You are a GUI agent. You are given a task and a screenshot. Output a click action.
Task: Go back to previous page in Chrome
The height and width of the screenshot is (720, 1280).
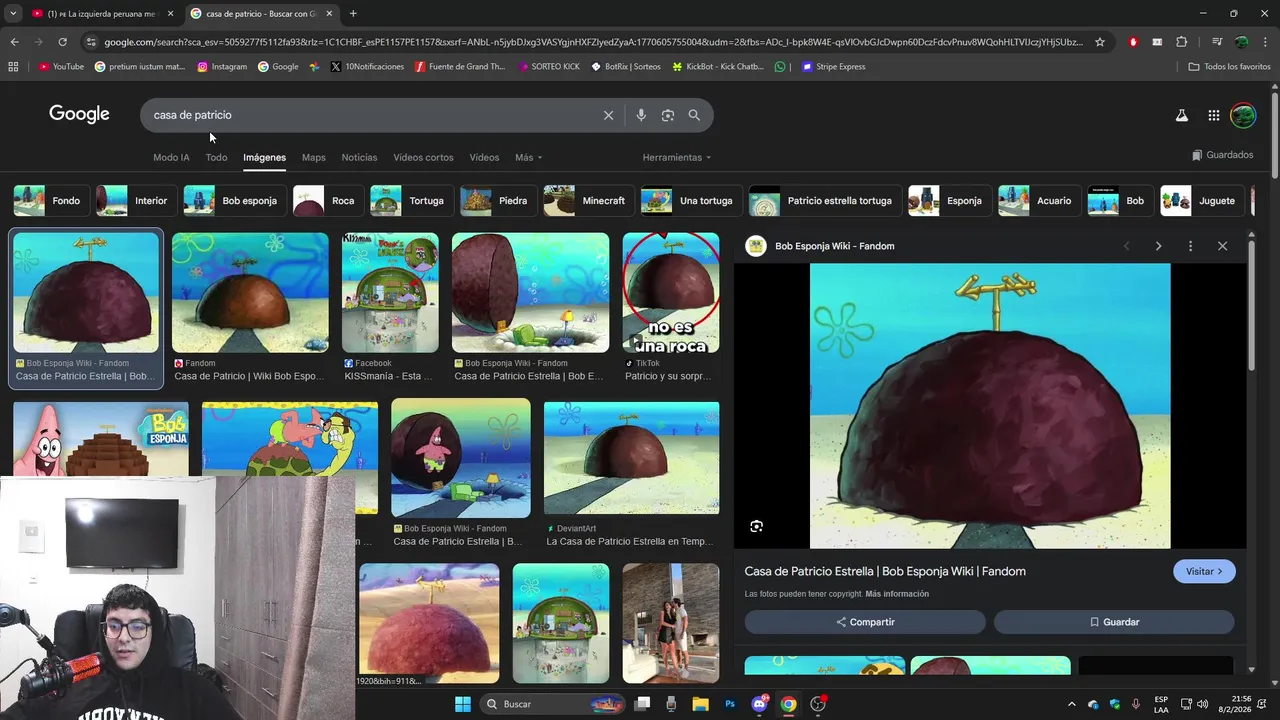[14, 42]
